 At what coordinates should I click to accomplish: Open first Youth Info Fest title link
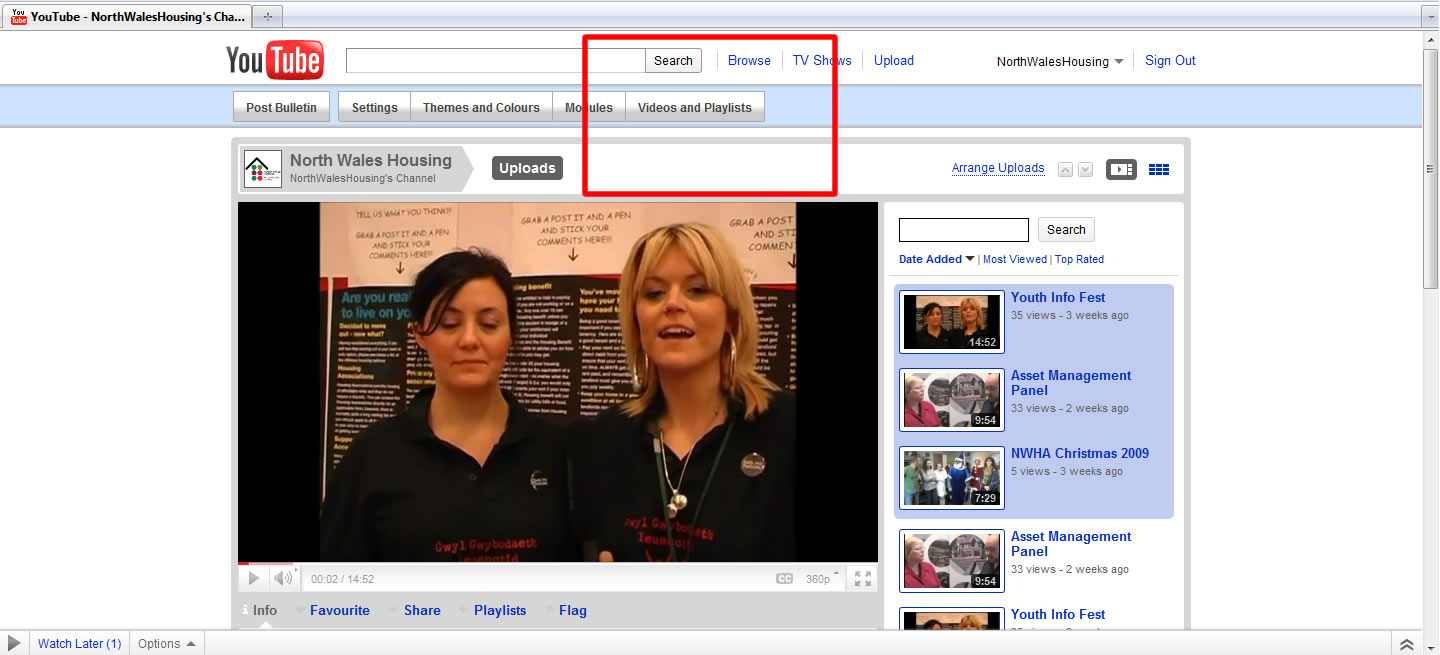(1058, 297)
